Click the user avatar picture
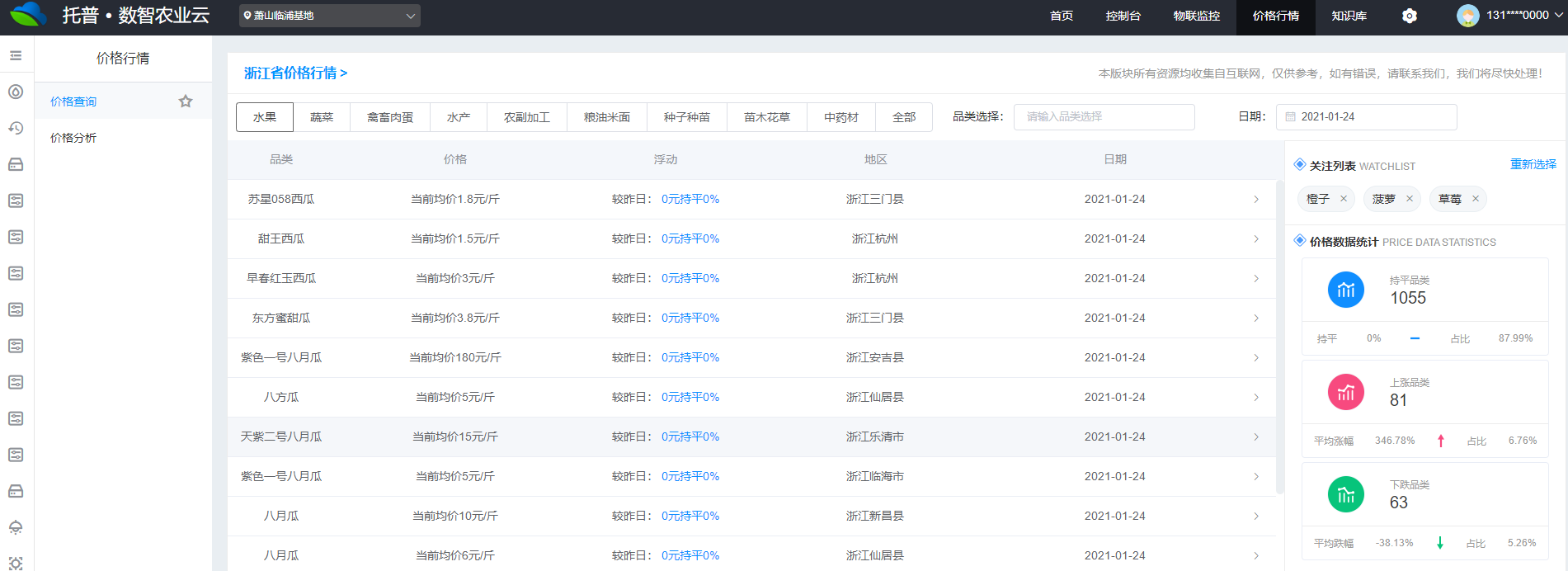The height and width of the screenshot is (571, 1568). tap(1467, 16)
